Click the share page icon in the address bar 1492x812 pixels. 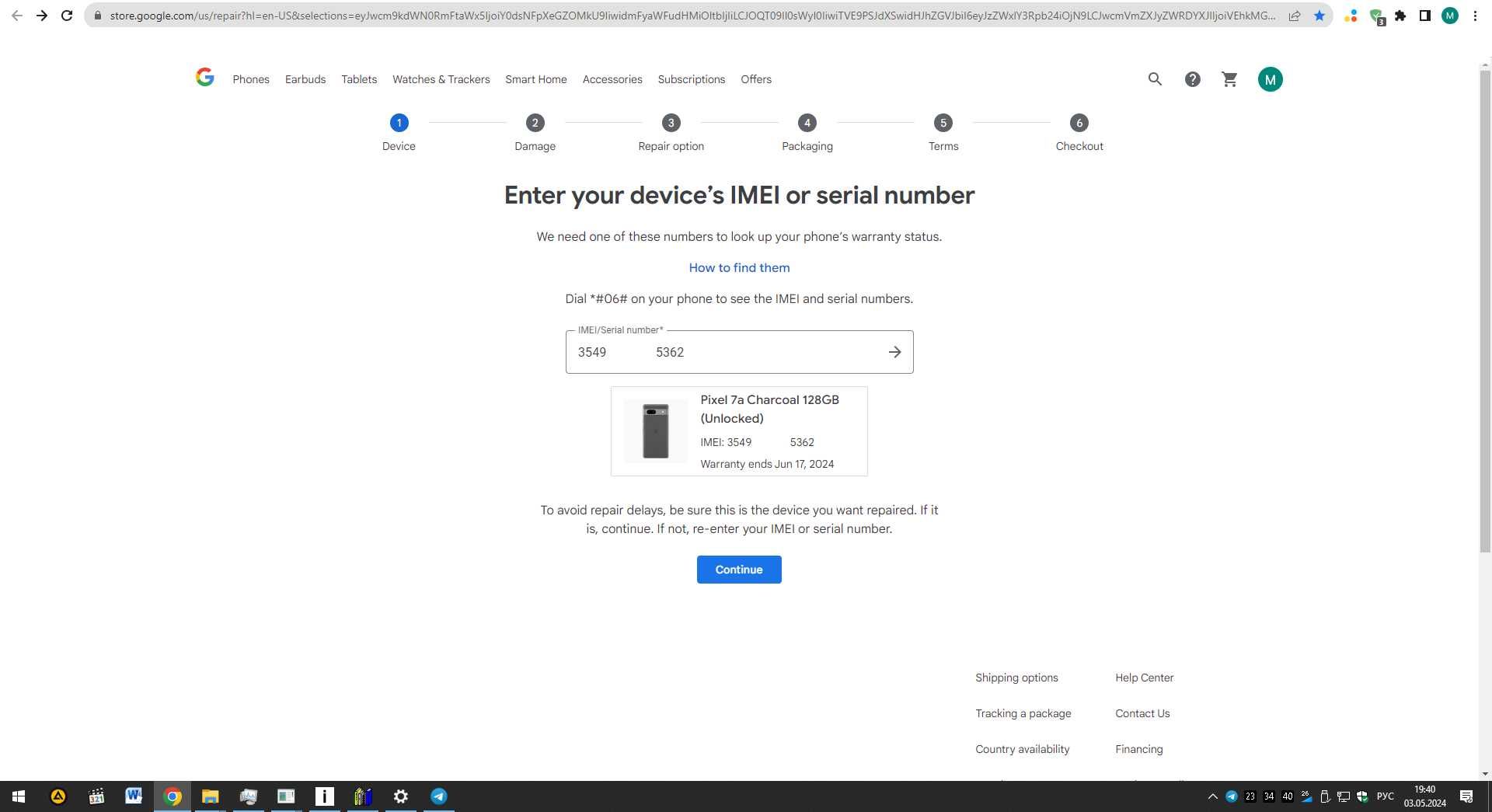click(x=1295, y=16)
